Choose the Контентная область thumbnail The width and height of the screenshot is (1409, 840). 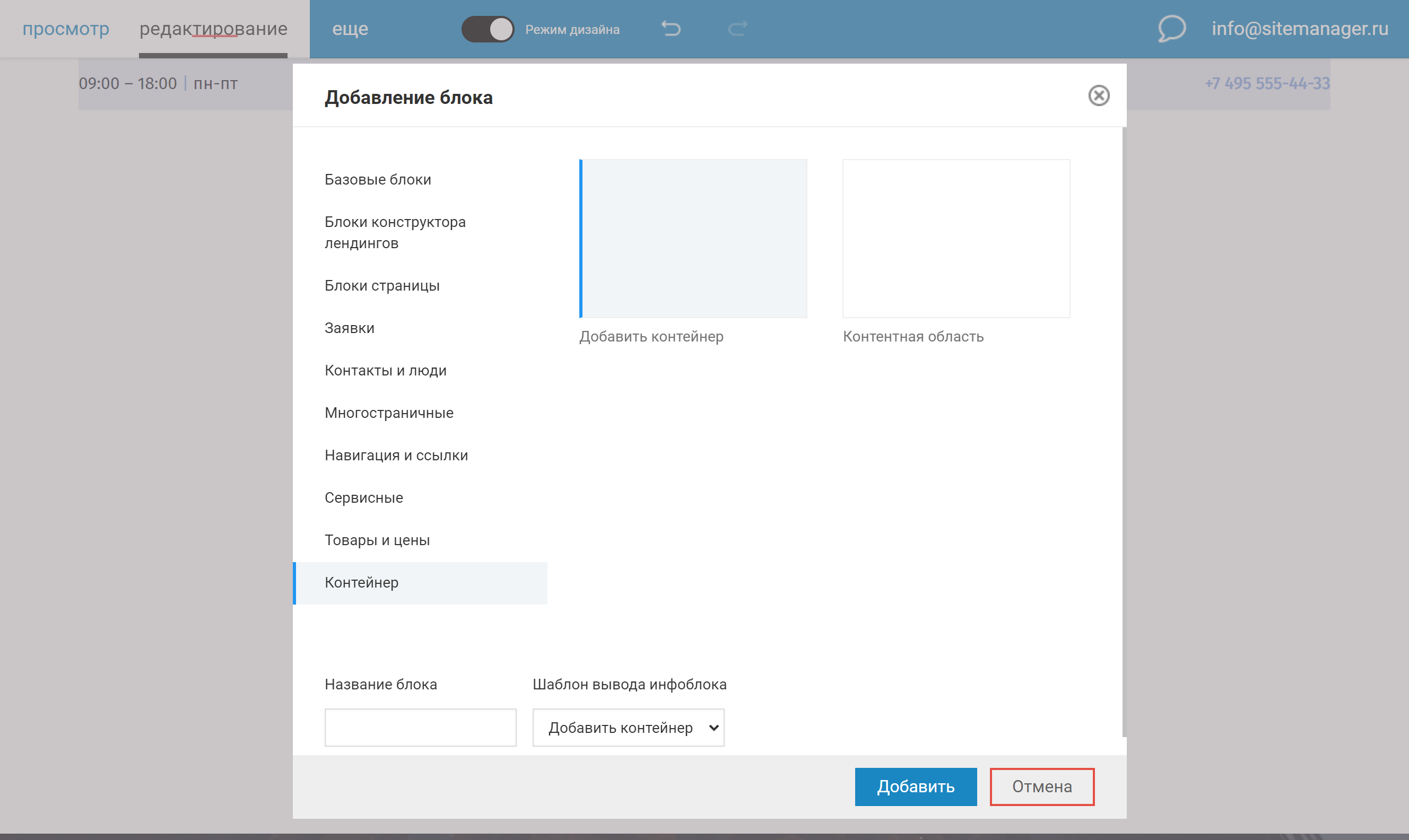pyautogui.click(x=955, y=238)
